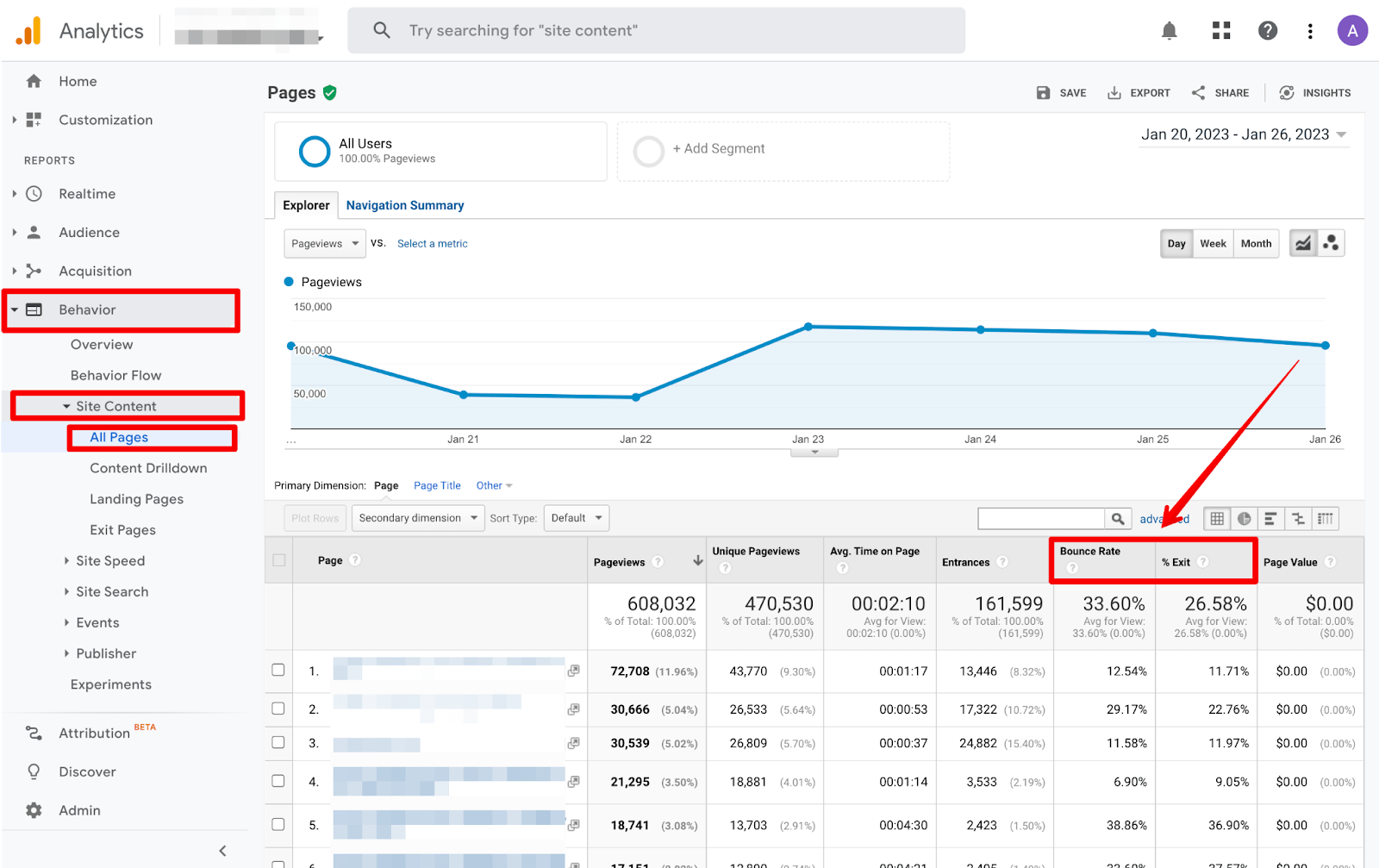Select all rows using the header checkbox
The height and width of the screenshot is (868, 1379).
(x=278, y=559)
